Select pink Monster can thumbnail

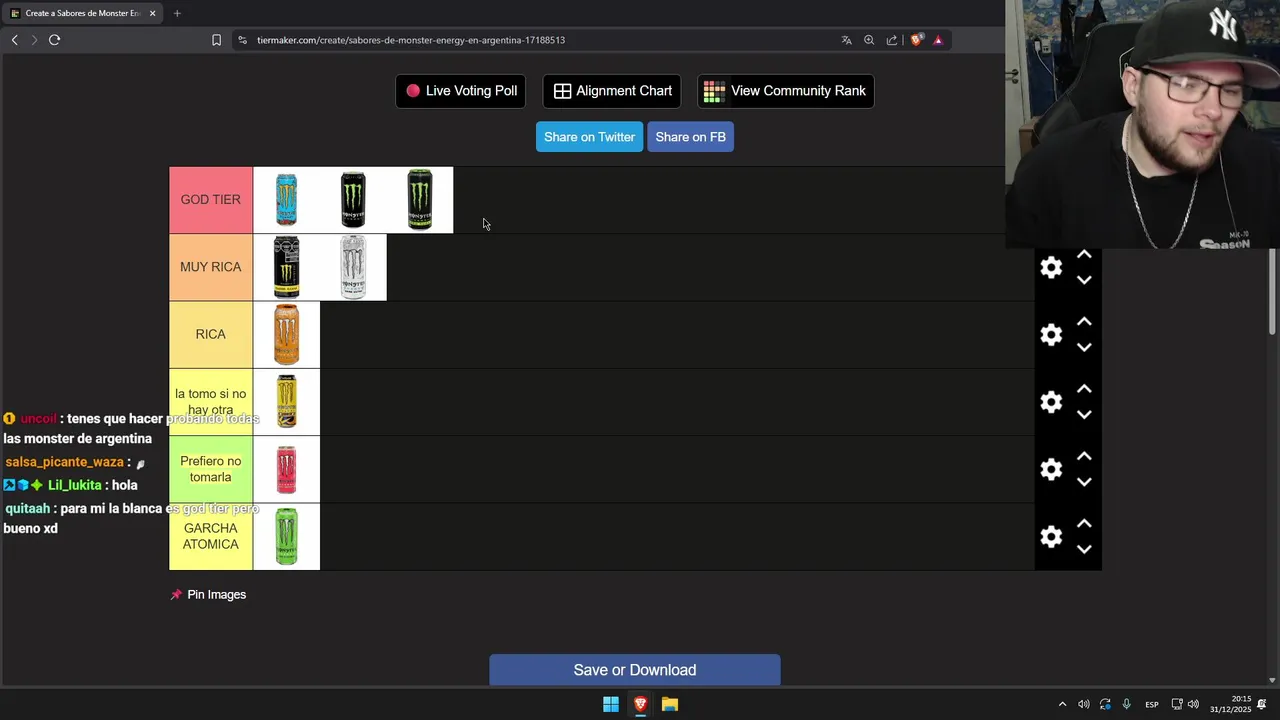click(286, 469)
